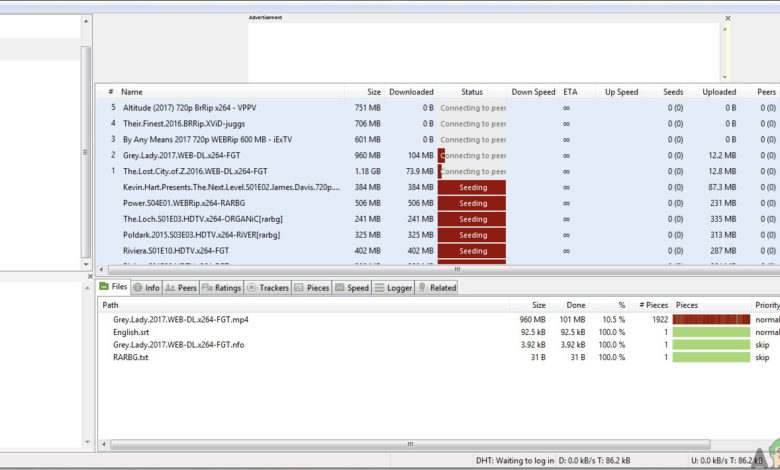Screen dimensions: 780x470
Task: Sort torrents by Size column header
Action: [x=374, y=92]
